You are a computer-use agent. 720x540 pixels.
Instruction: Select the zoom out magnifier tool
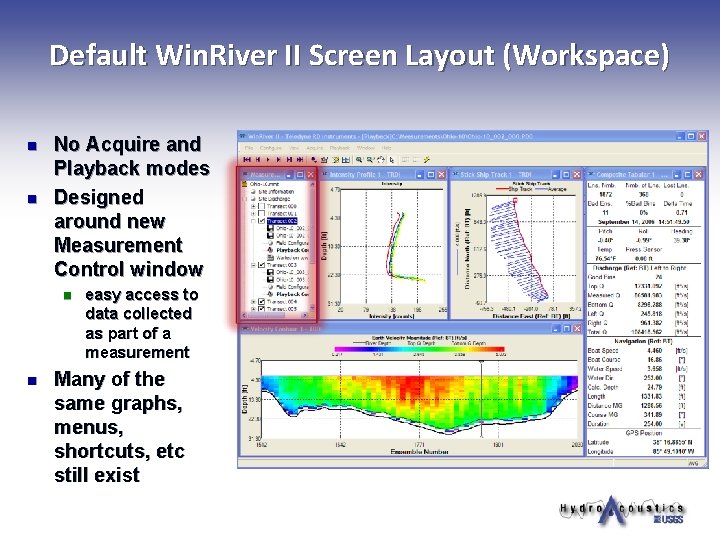[370, 160]
